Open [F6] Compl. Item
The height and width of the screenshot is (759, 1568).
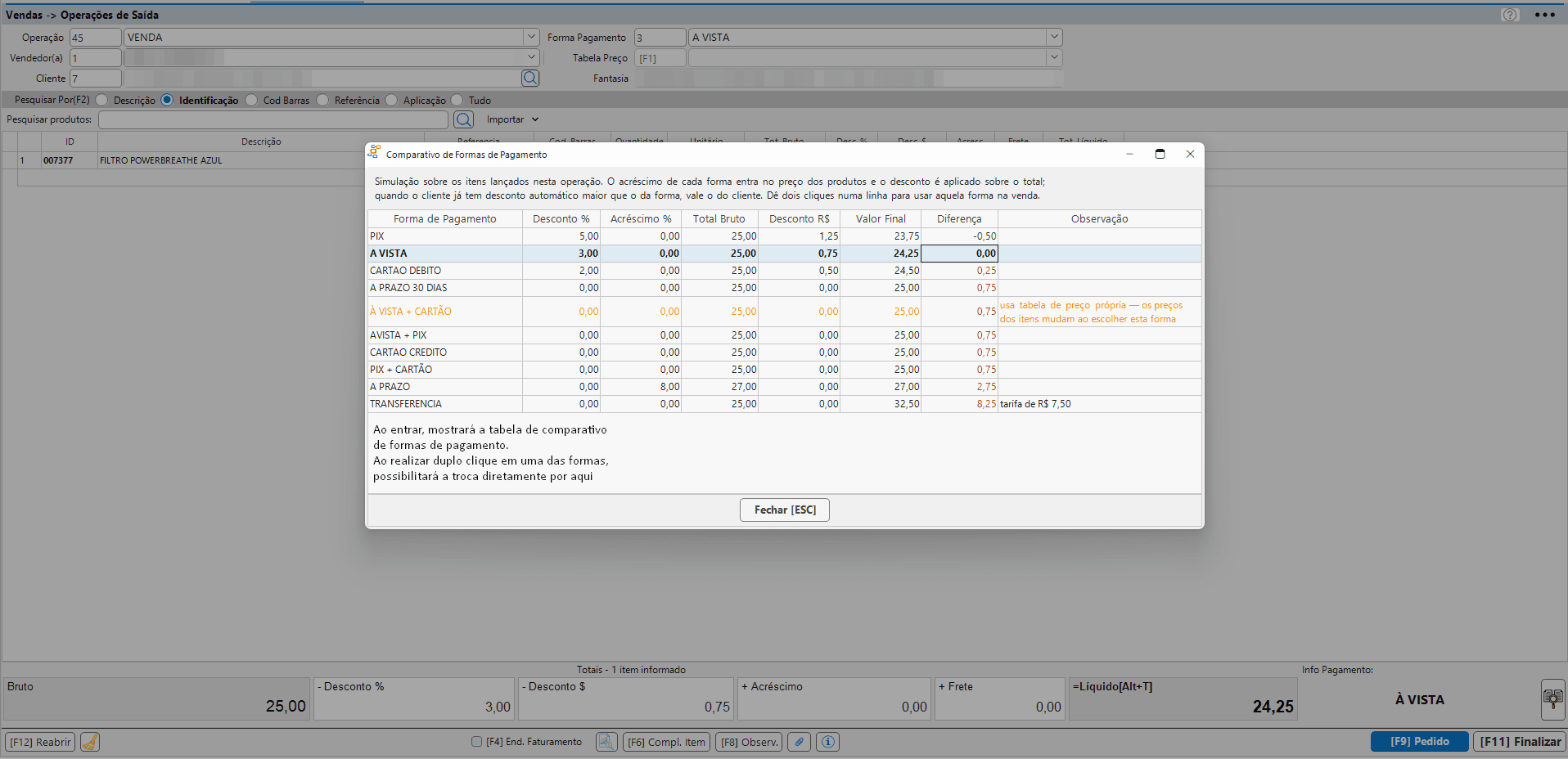coord(666,742)
